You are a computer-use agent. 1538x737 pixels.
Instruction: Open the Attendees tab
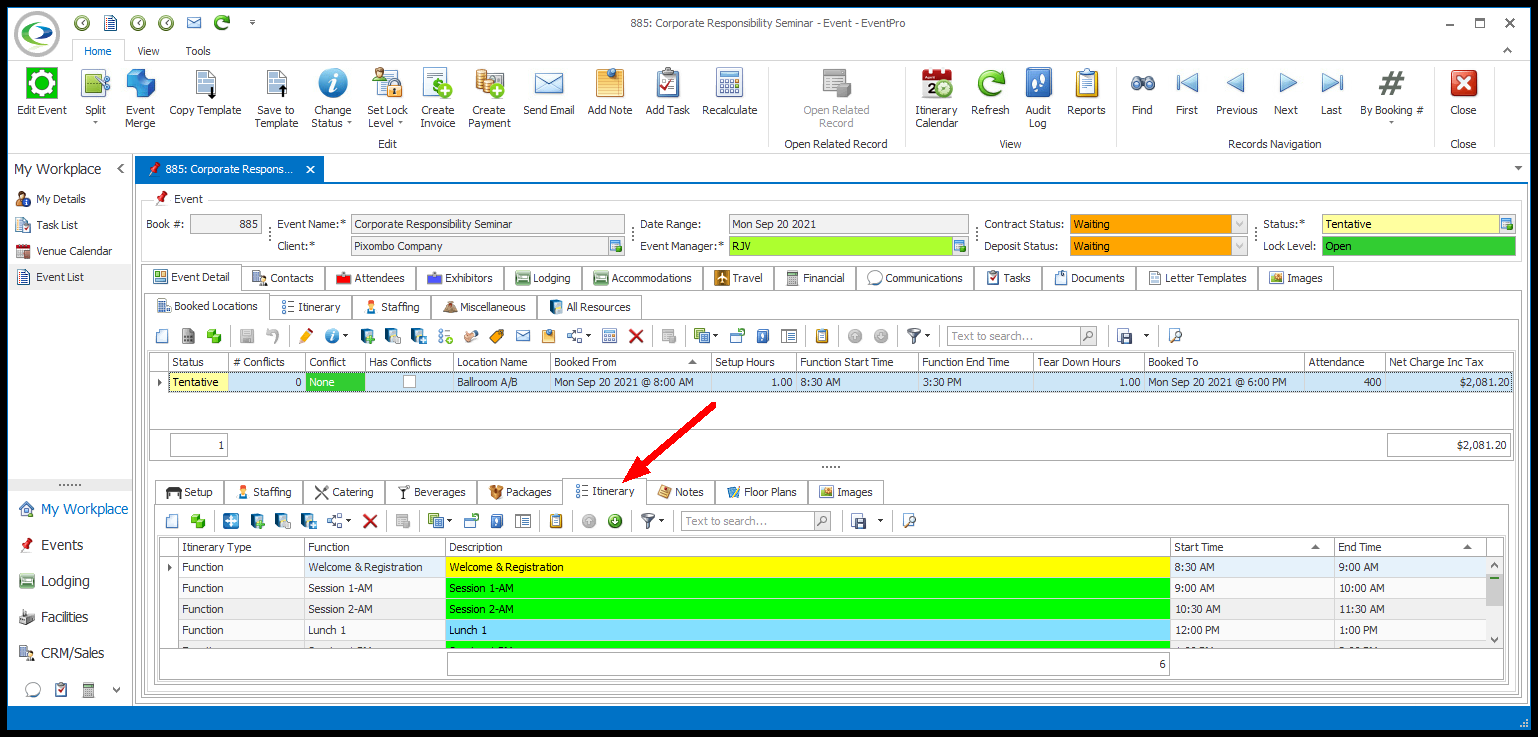pos(370,278)
